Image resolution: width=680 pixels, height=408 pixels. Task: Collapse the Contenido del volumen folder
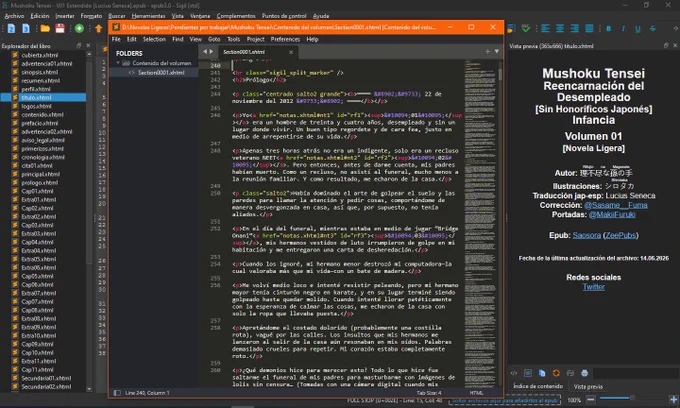(118, 63)
